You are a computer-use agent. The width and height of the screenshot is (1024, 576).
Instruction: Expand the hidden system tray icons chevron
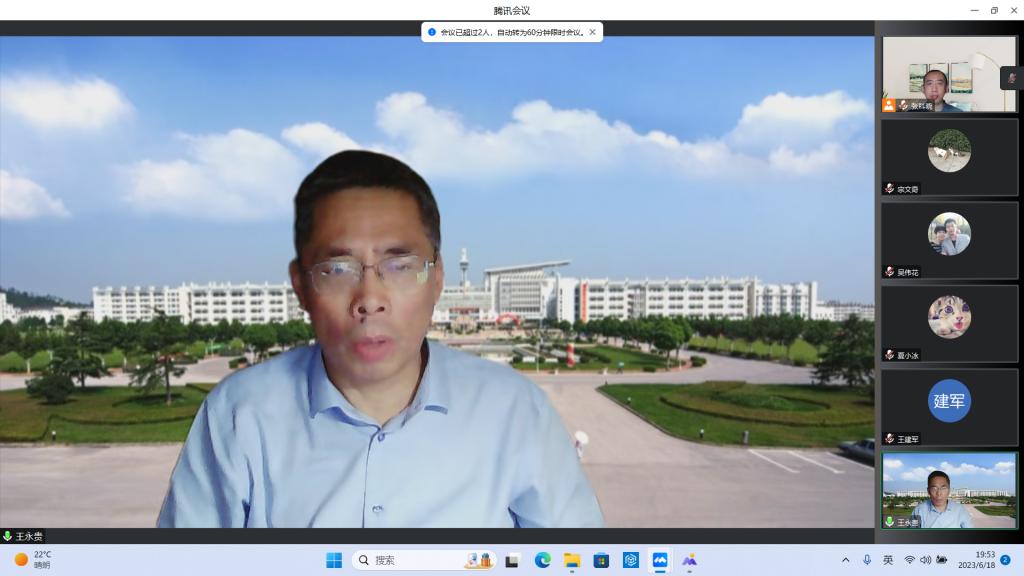[x=845, y=560]
